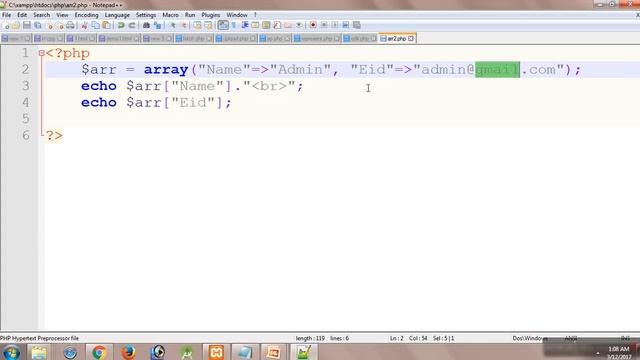Open the Plugins menu
The image size is (640, 360).
[211, 15]
